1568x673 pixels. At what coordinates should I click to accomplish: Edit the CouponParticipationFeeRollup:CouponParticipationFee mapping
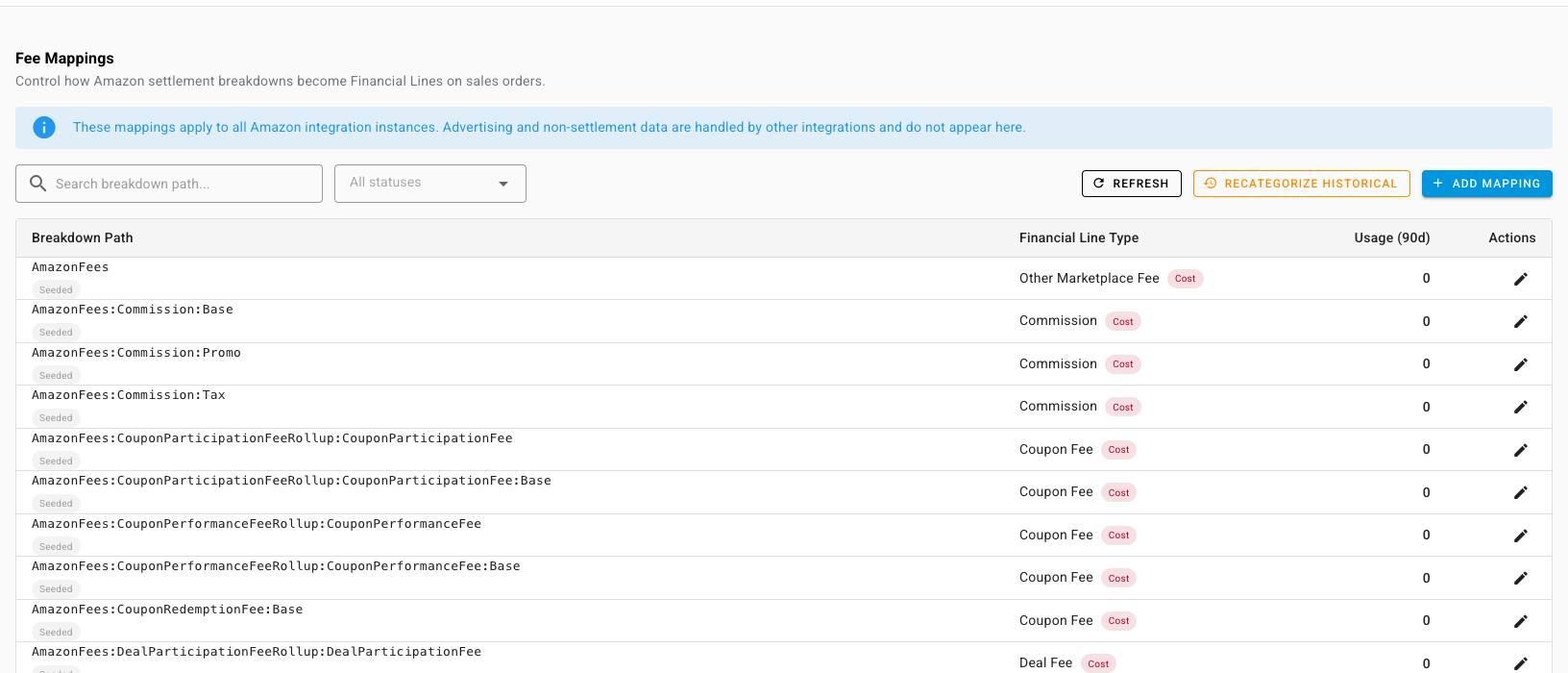tap(1520, 450)
